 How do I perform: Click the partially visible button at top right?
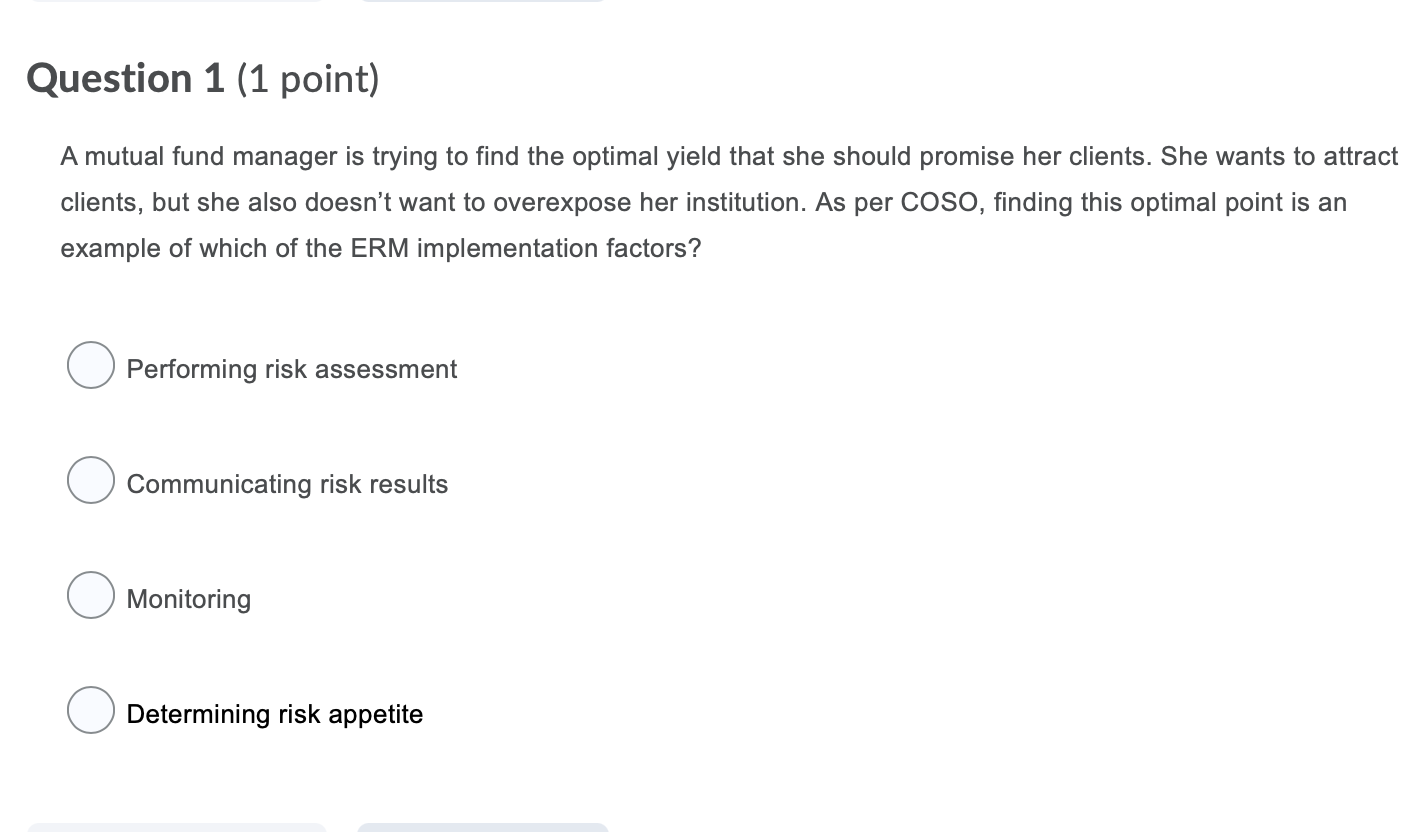click(483, 3)
